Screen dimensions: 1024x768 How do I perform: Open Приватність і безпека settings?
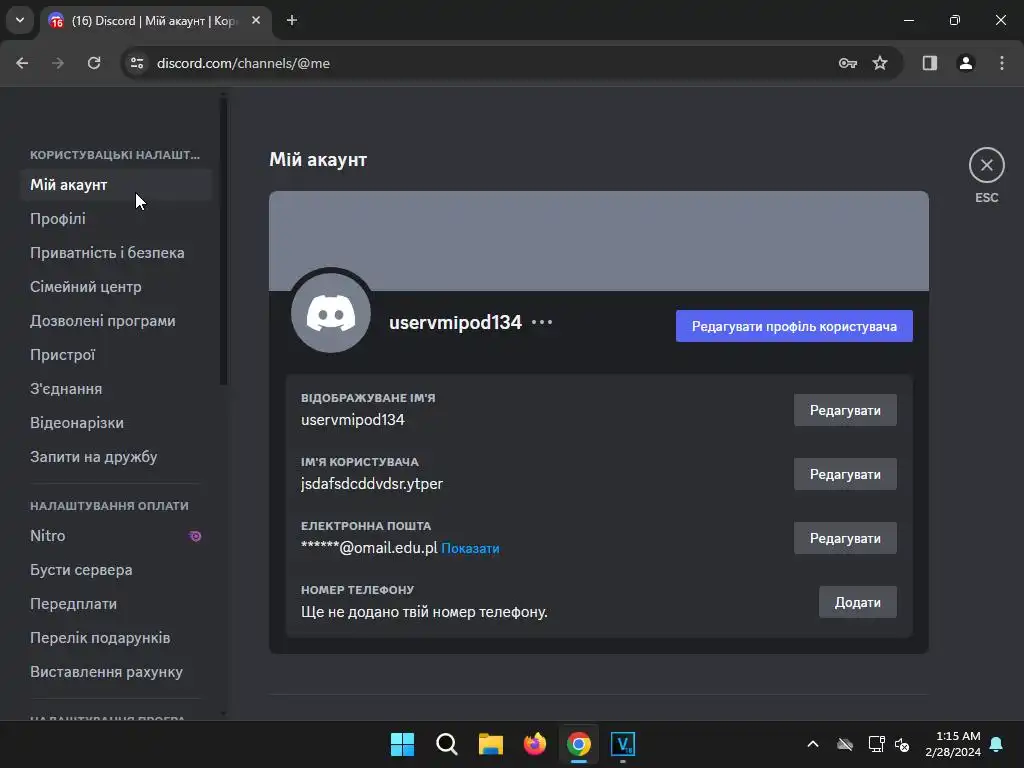coord(116,253)
